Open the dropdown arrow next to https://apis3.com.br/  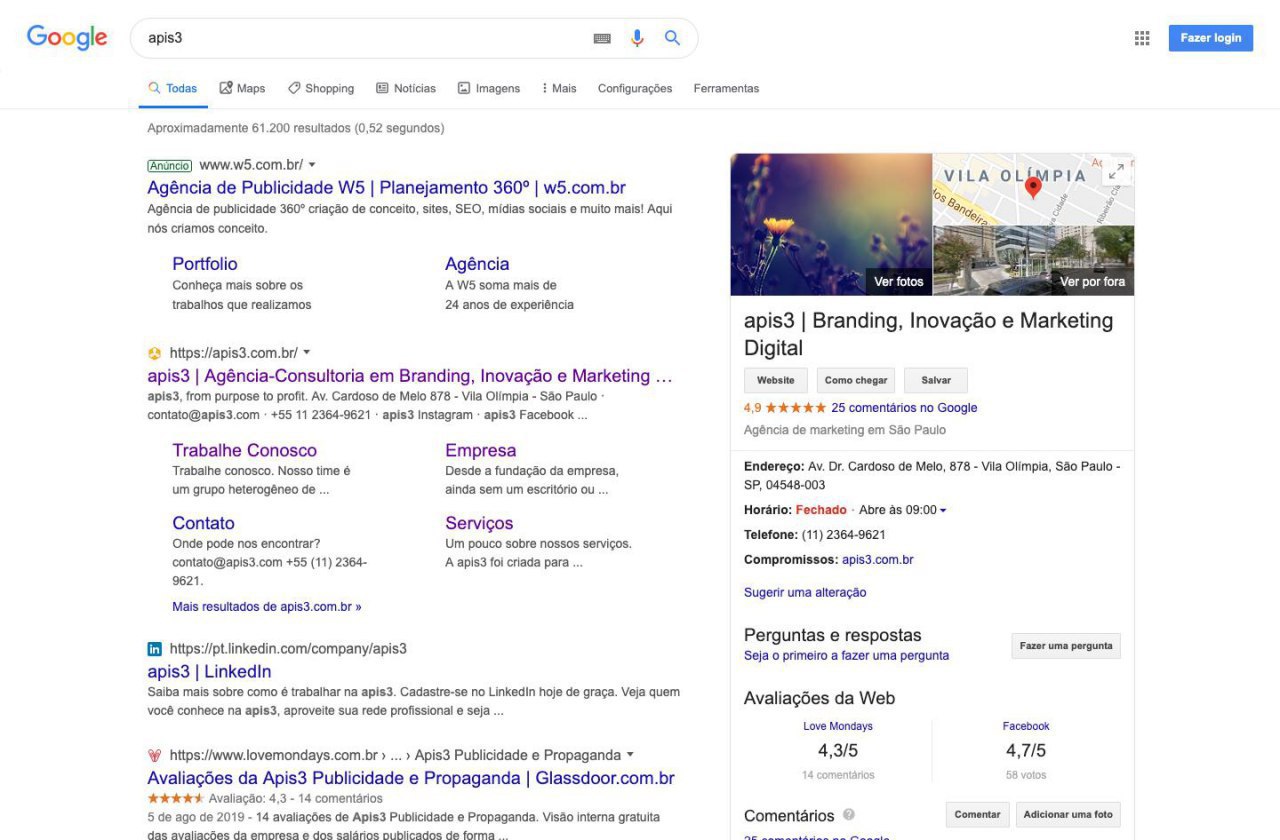coord(307,352)
